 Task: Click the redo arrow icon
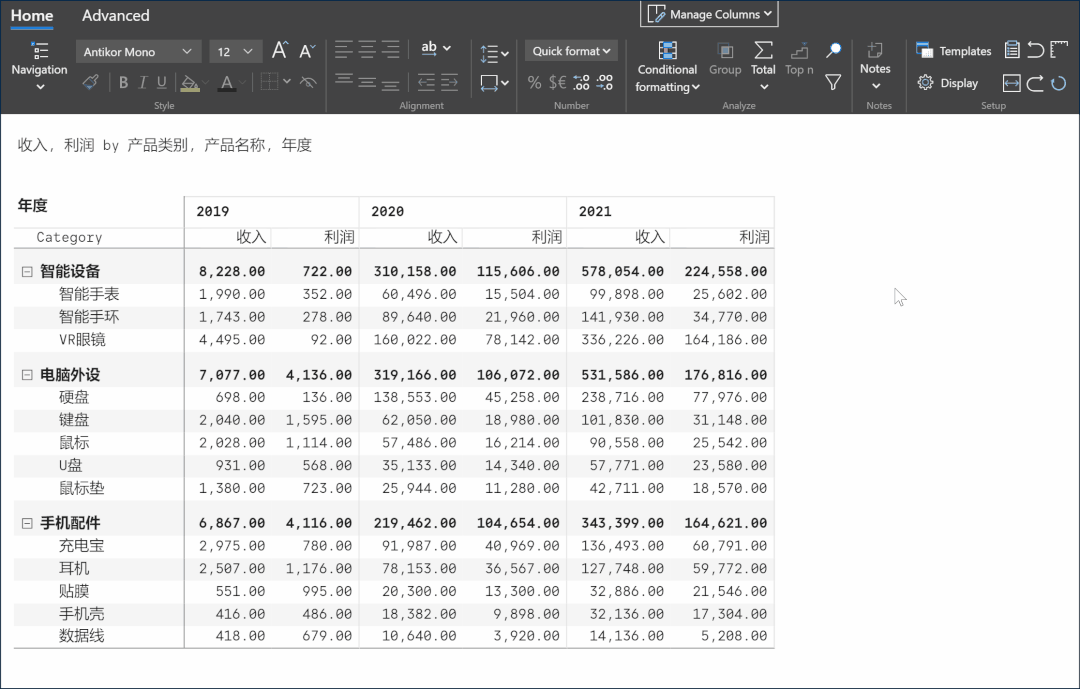pos(1035,83)
